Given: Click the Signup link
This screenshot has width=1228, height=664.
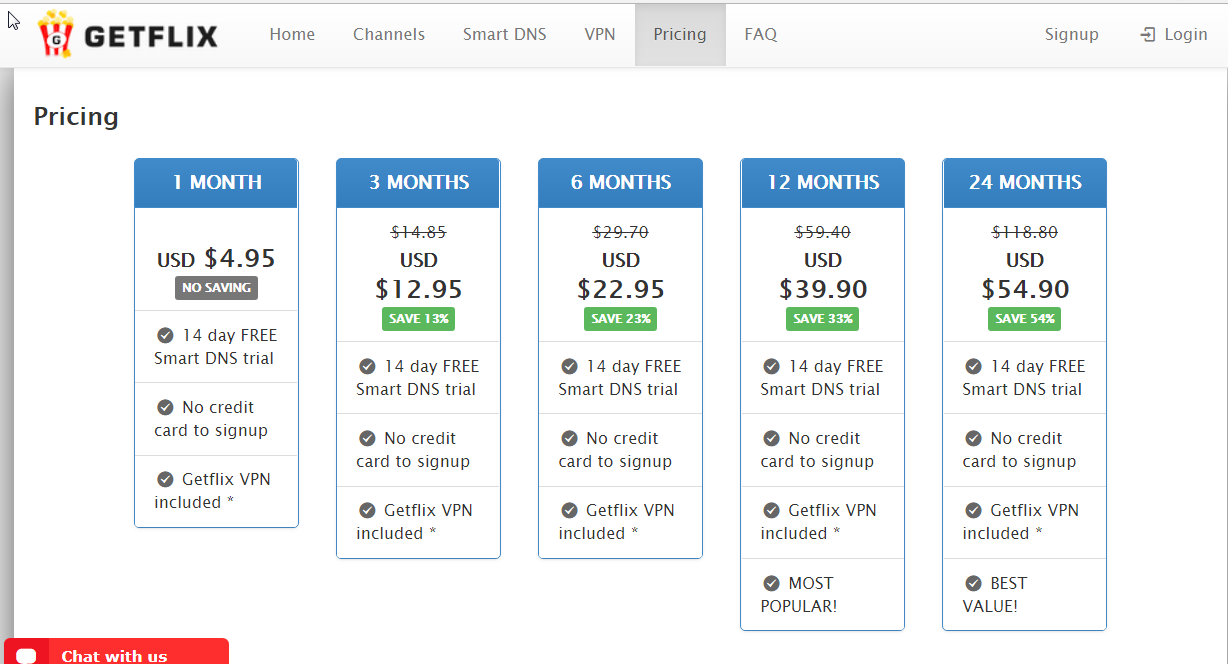Looking at the screenshot, I should [x=1072, y=34].
